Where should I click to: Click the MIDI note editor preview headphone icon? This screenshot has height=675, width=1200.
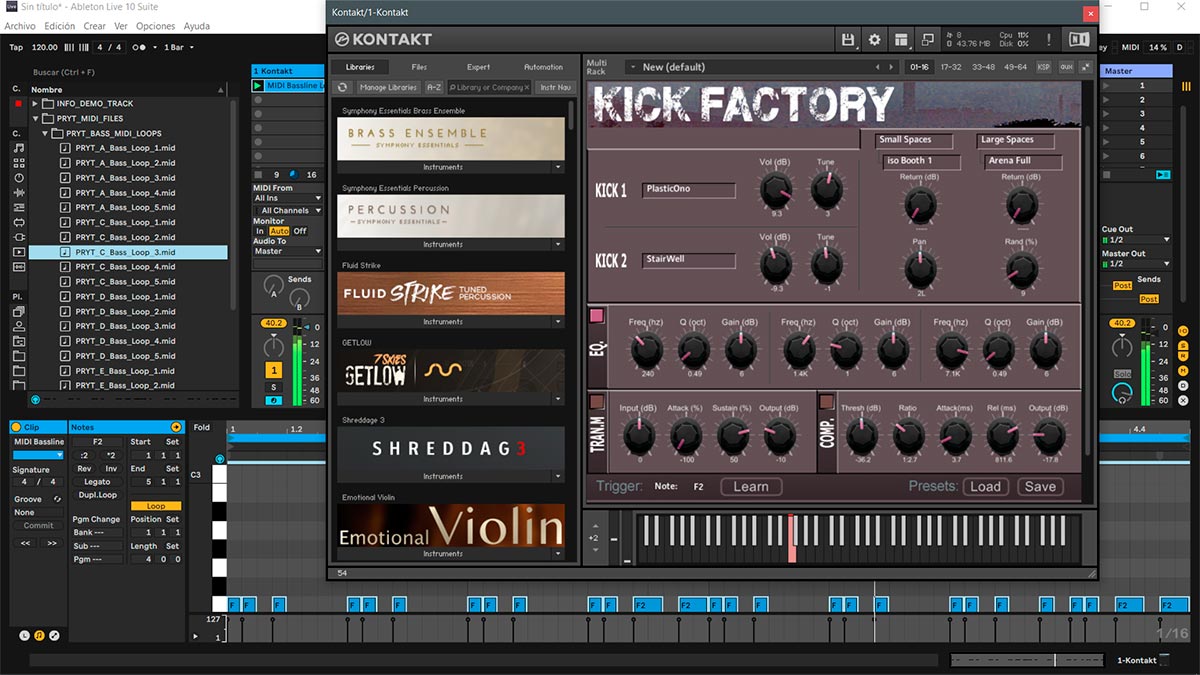coord(220,459)
